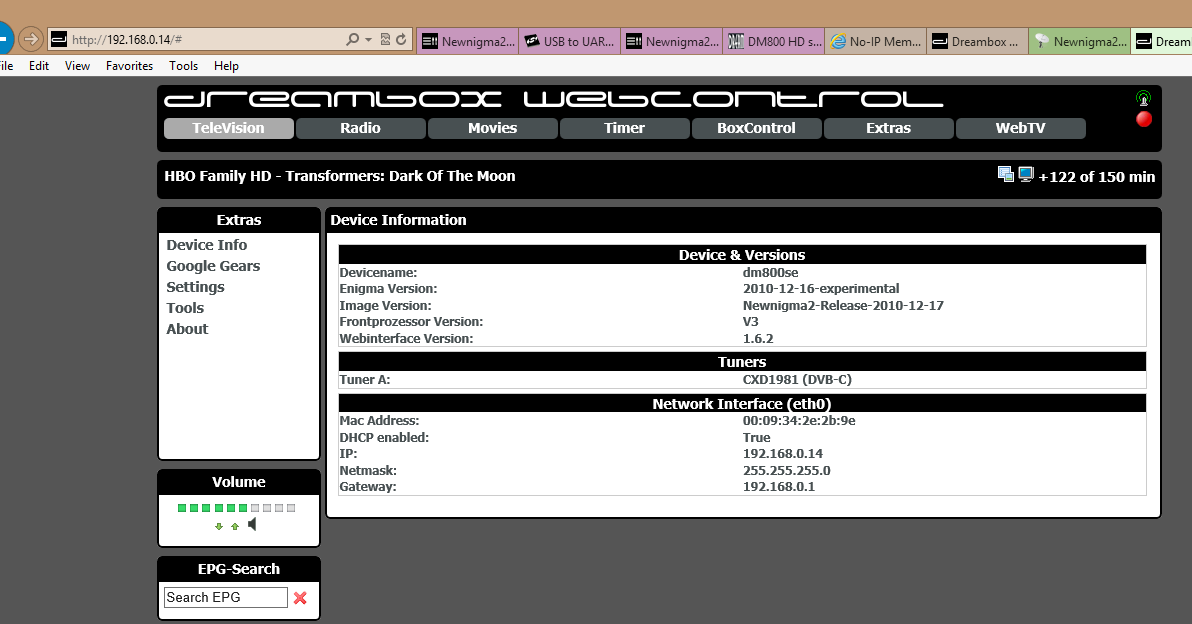The height and width of the screenshot is (624, 1192).
Task: Set volume to the first green bar
Action: 182,508
